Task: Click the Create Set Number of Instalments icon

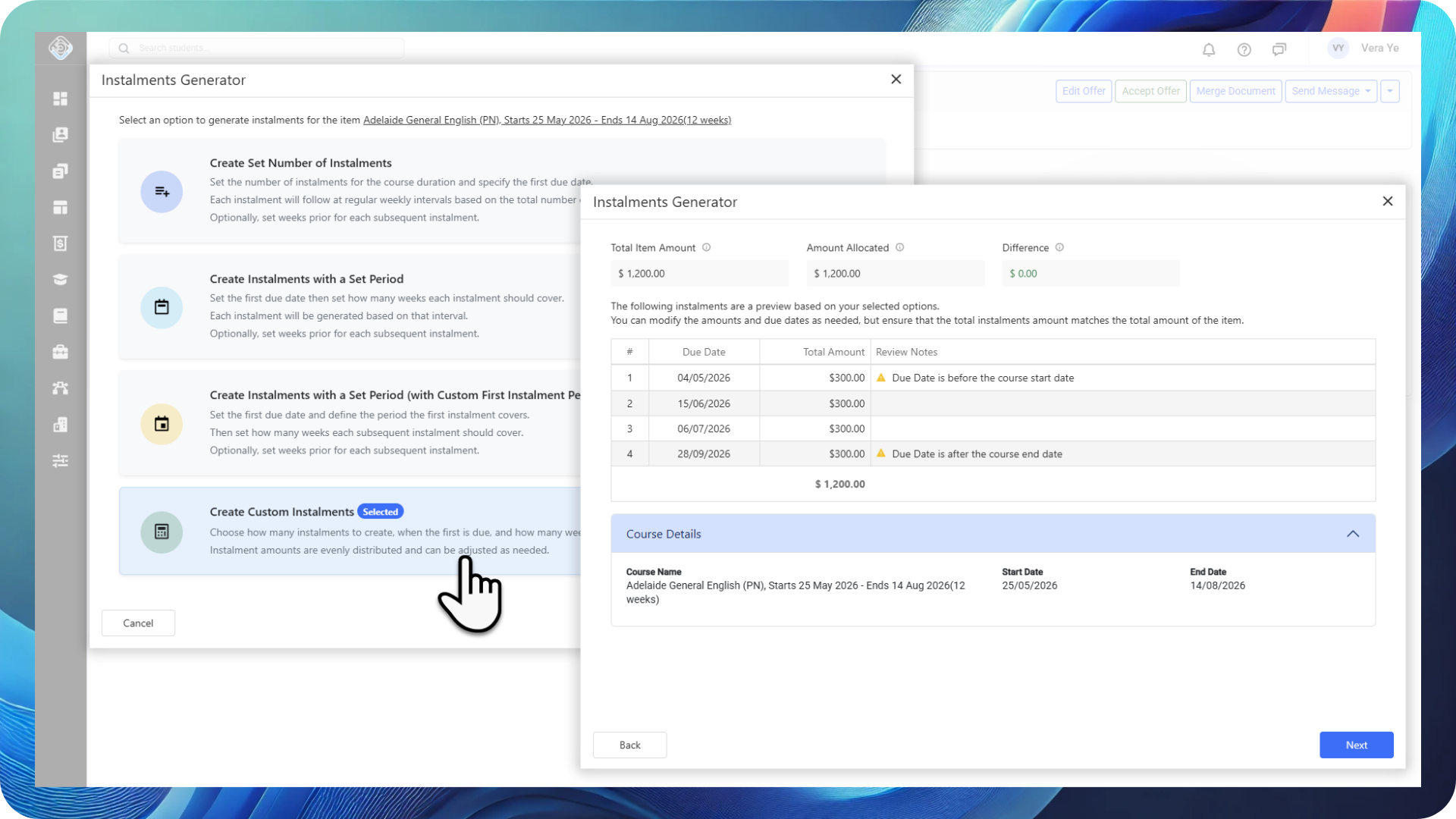Action: [162, 192]
